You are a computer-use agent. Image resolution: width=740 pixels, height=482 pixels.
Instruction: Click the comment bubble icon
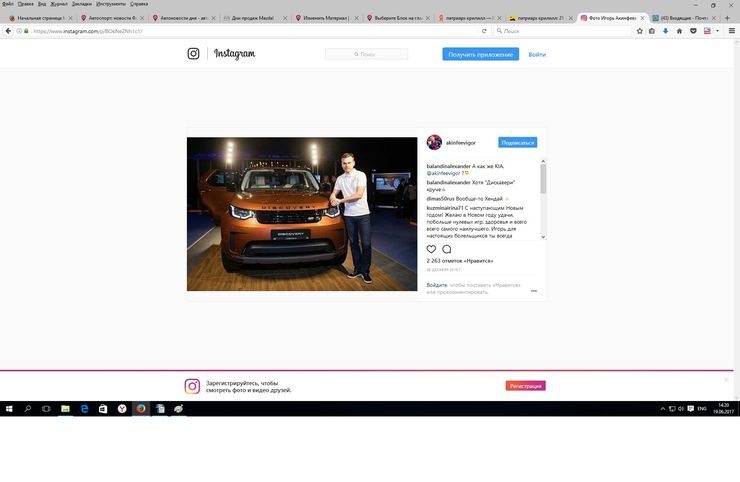[446, 249]
